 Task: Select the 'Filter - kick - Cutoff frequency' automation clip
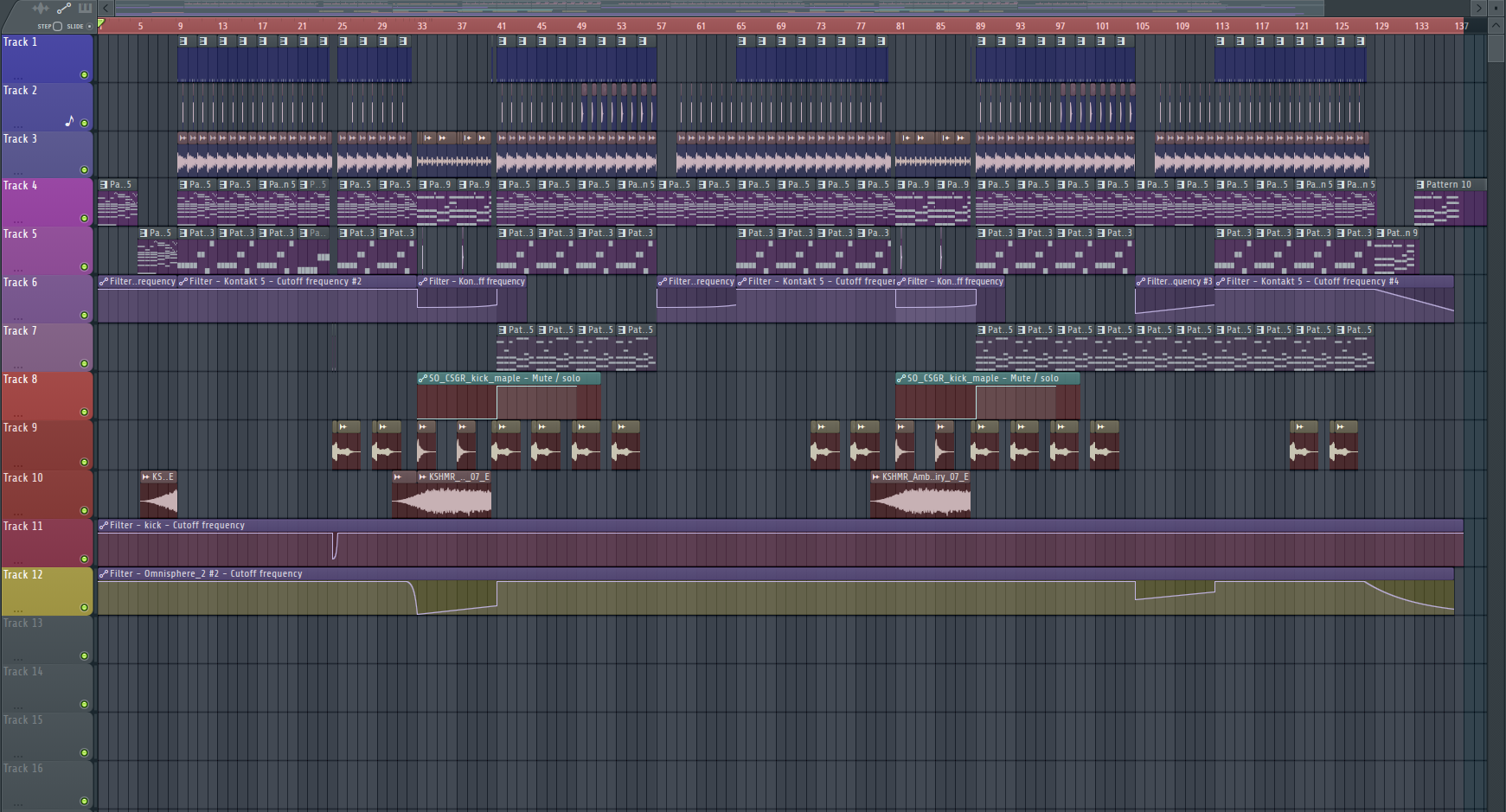[x=780, y=543]
